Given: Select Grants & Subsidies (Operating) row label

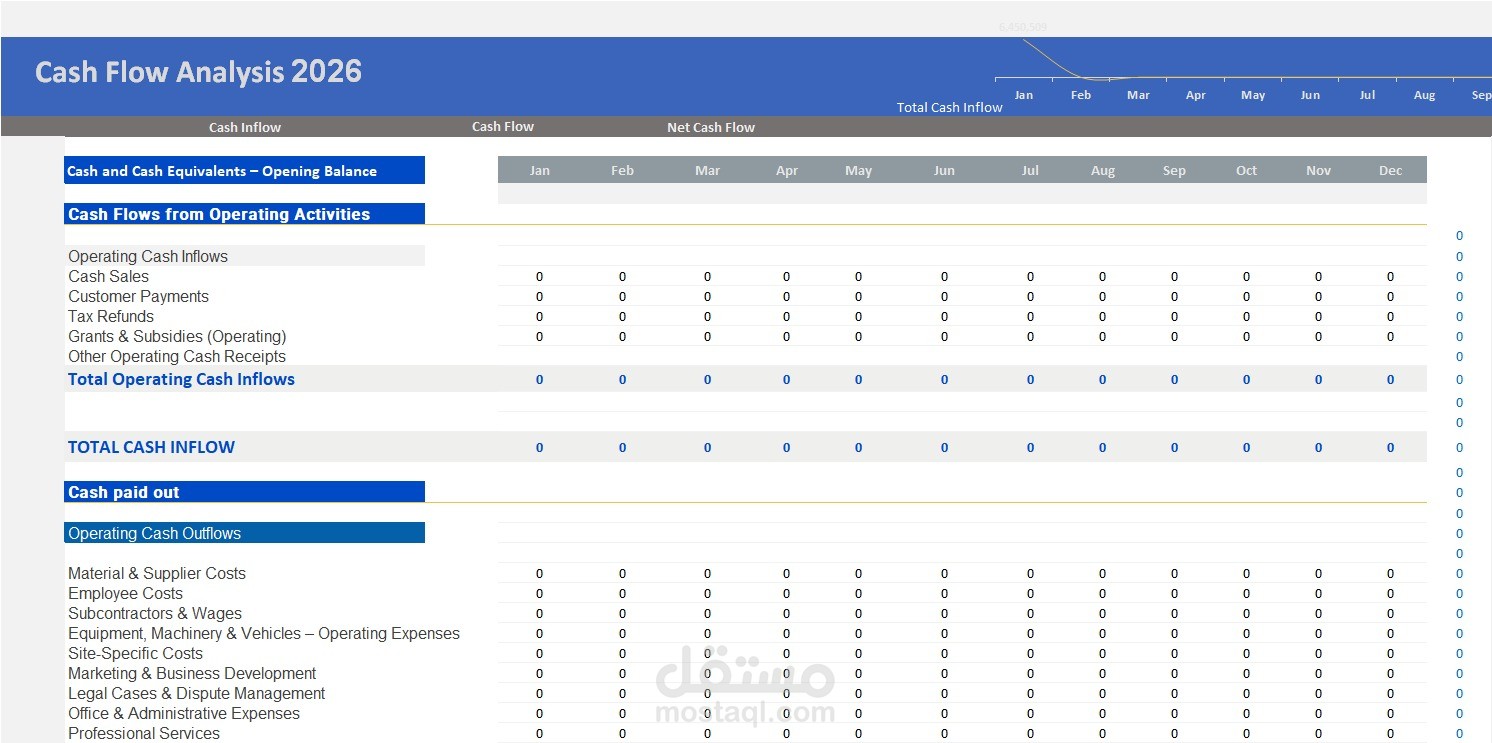Looking at the screenshot, I should pyautogui.click(x=177, y=336).
